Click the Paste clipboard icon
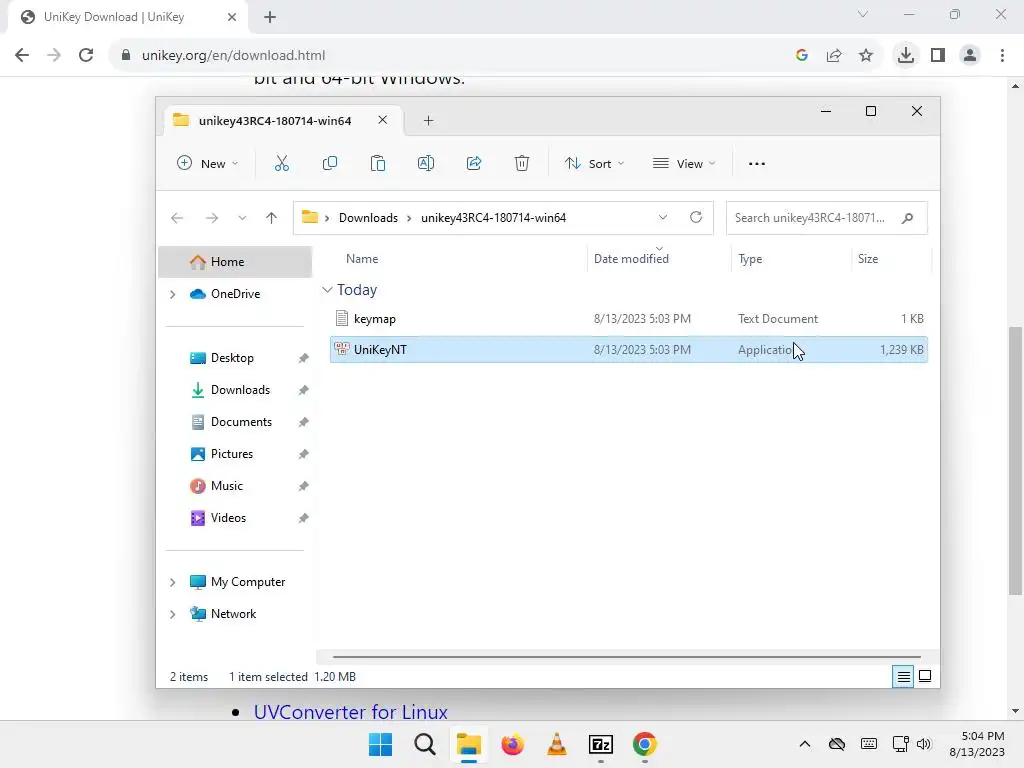Viewport: 1024px width, 768px height. (x=377, y=163)
